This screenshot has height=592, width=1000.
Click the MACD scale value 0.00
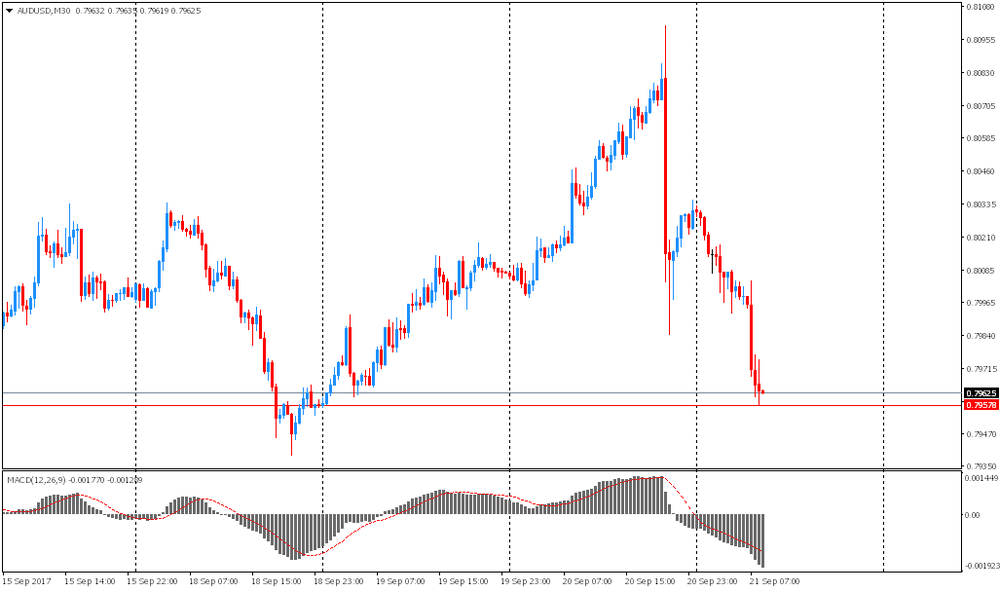973,515
